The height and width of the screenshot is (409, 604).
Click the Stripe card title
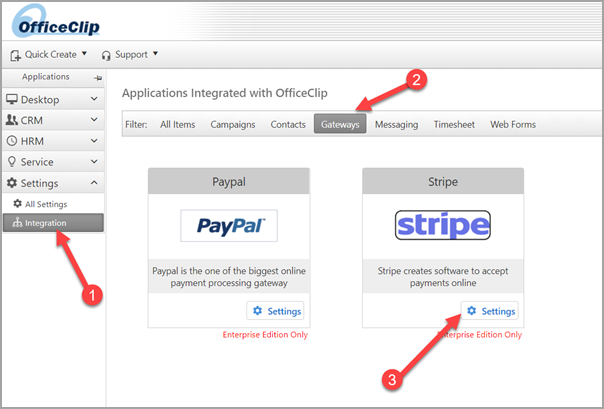443,182
